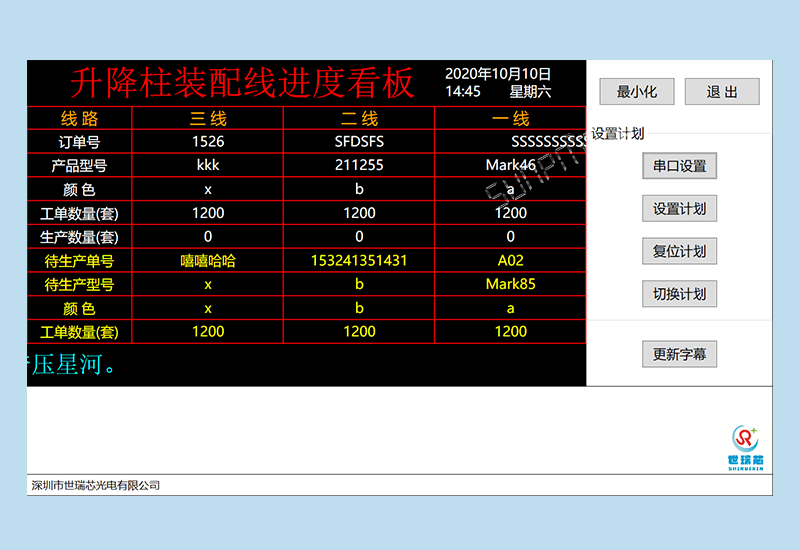800x550 pixels.
Task: Click the 切换计划 button
Action: (x=679, y=294)
